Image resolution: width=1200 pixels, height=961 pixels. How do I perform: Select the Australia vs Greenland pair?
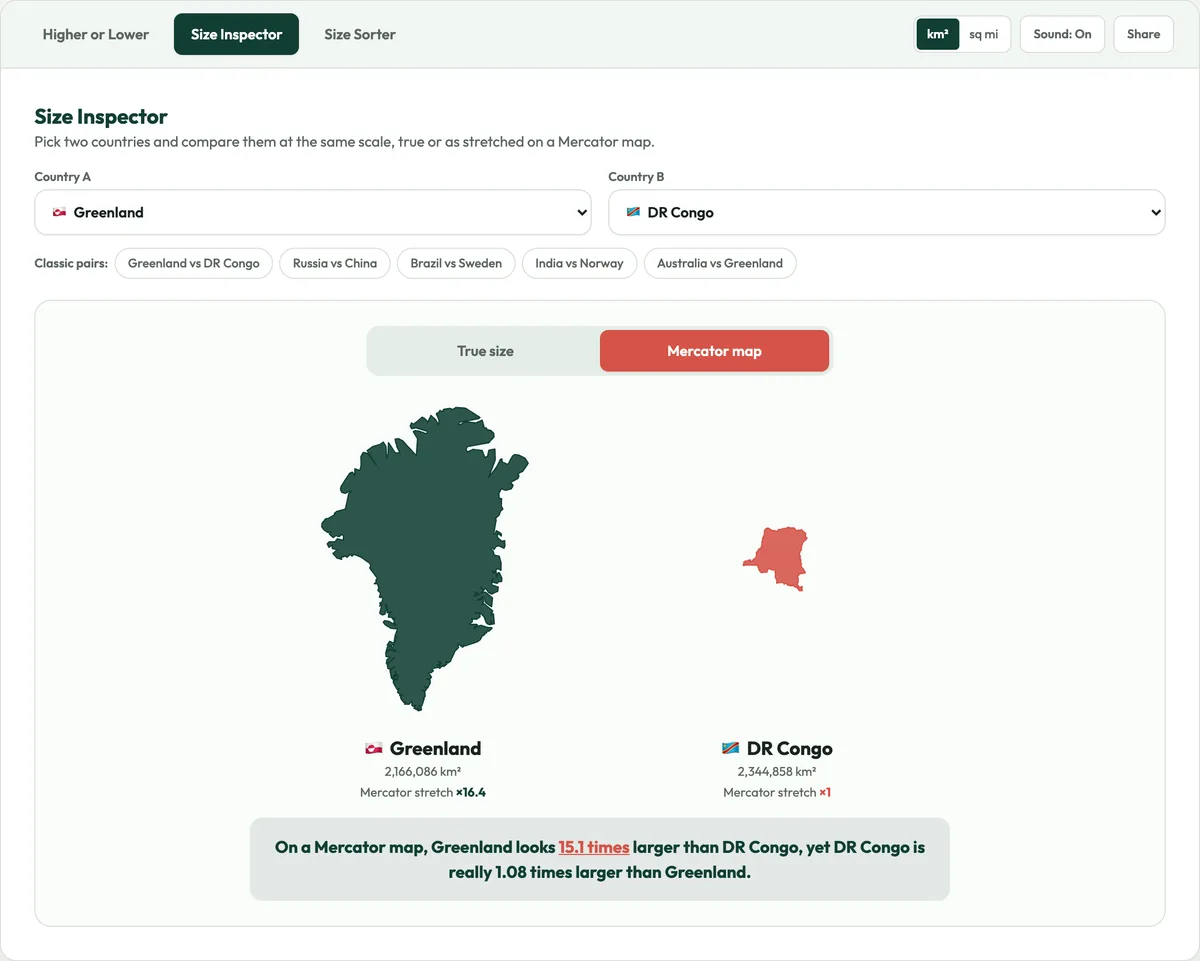click(x=720, y=263)
